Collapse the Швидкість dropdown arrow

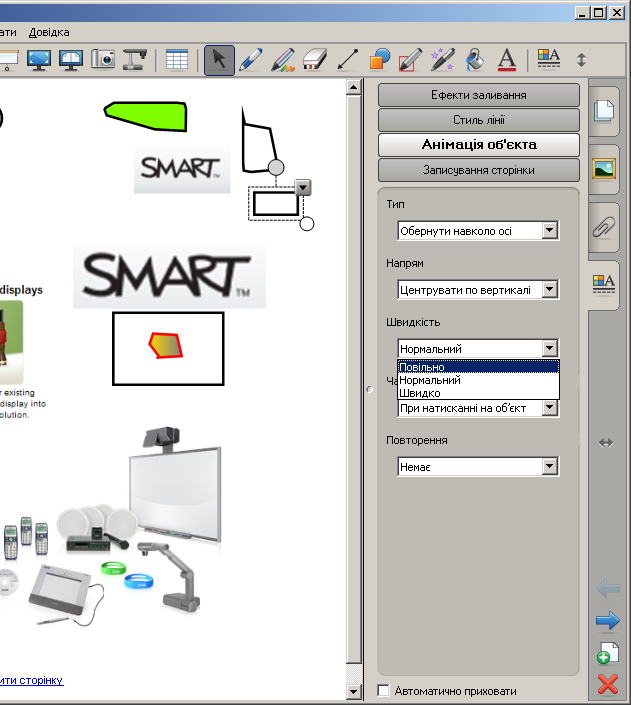(x=550, y=348)
